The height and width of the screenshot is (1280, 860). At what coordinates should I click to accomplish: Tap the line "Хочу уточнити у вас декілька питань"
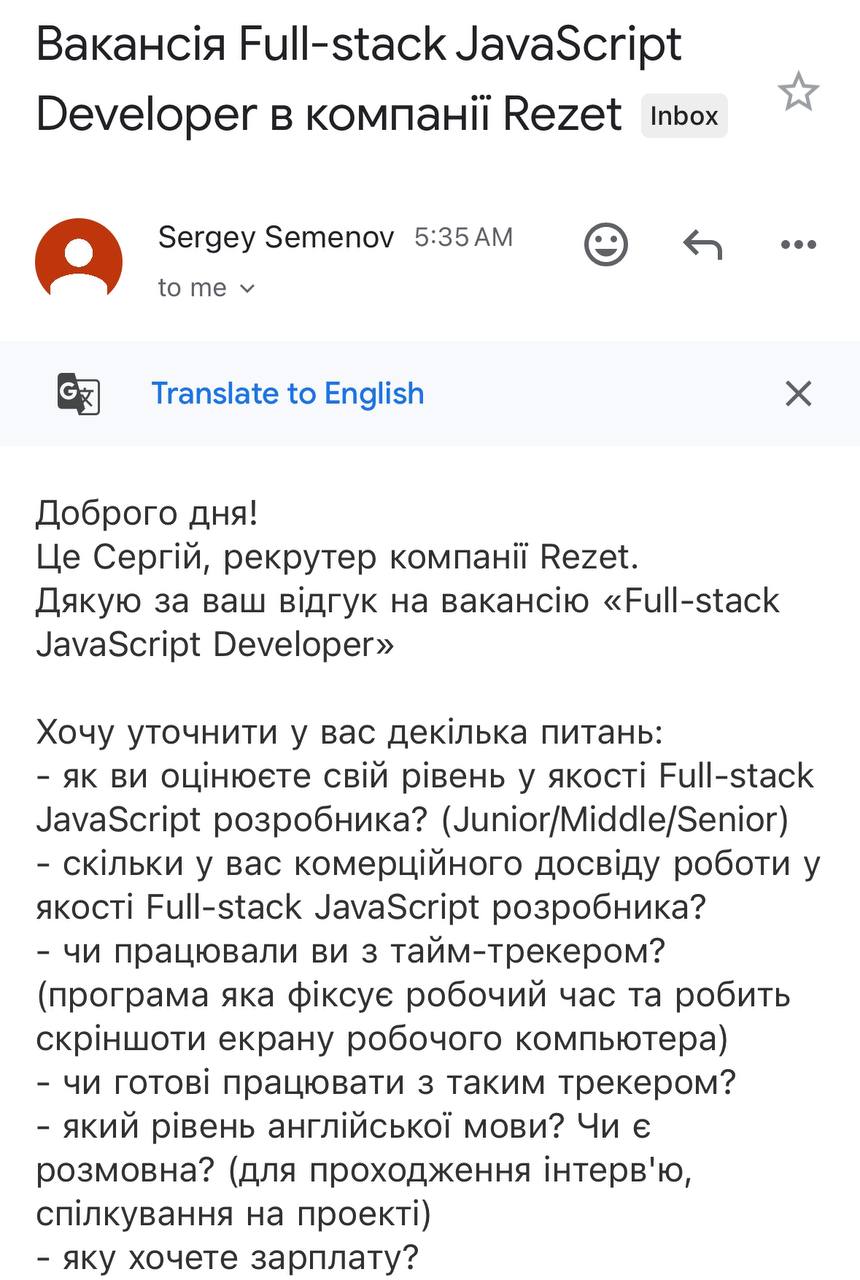(348, 733)
